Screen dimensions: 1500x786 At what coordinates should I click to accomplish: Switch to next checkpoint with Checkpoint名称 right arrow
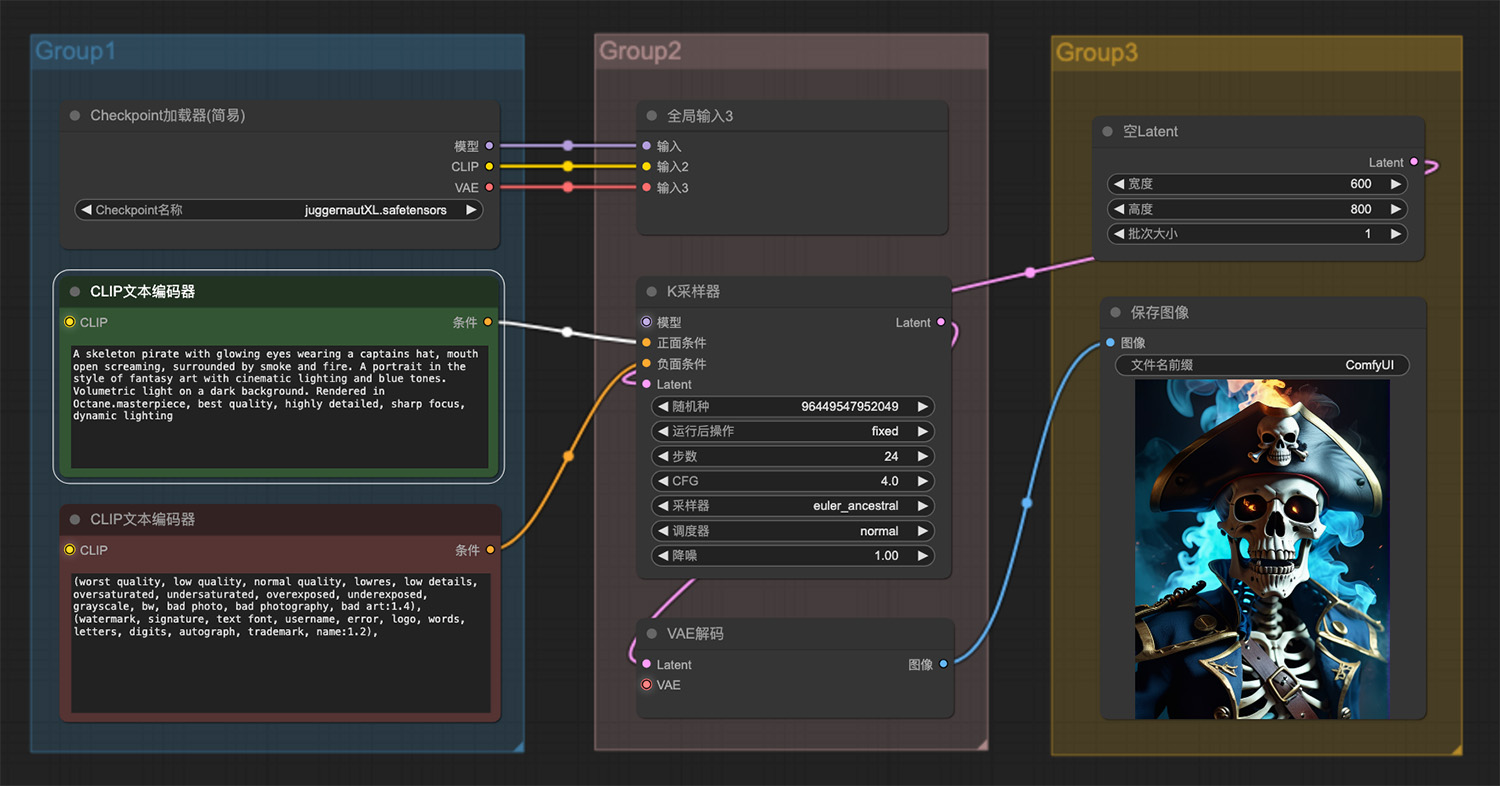470,210
